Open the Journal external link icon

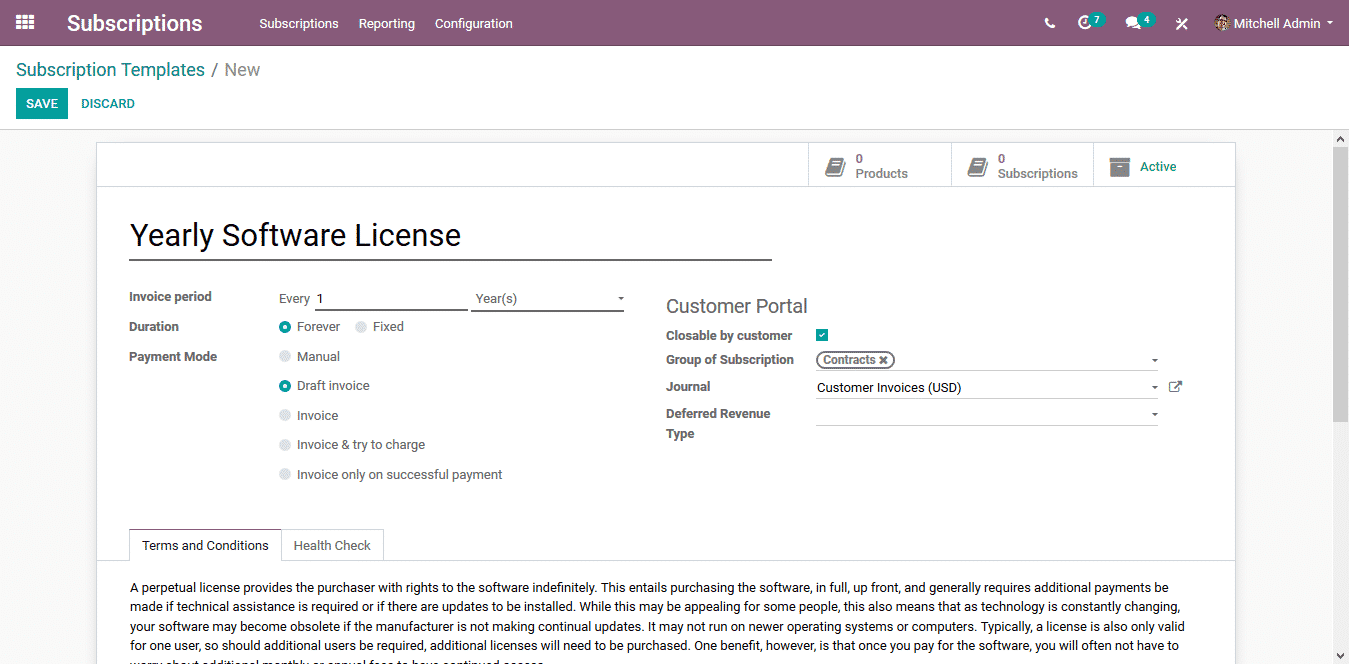click(1175, 387)
